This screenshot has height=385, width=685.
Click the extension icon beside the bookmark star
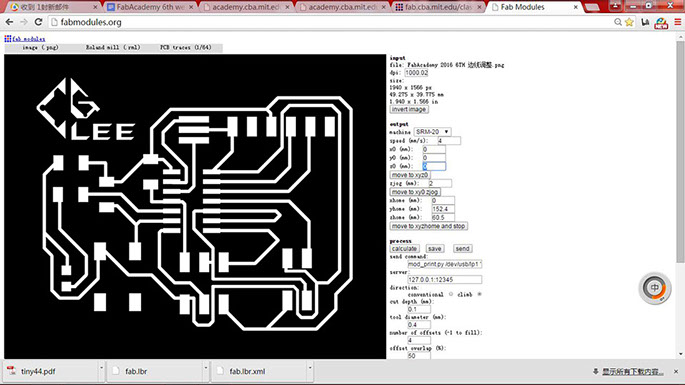pyautogui.click(x=645, y=22)
